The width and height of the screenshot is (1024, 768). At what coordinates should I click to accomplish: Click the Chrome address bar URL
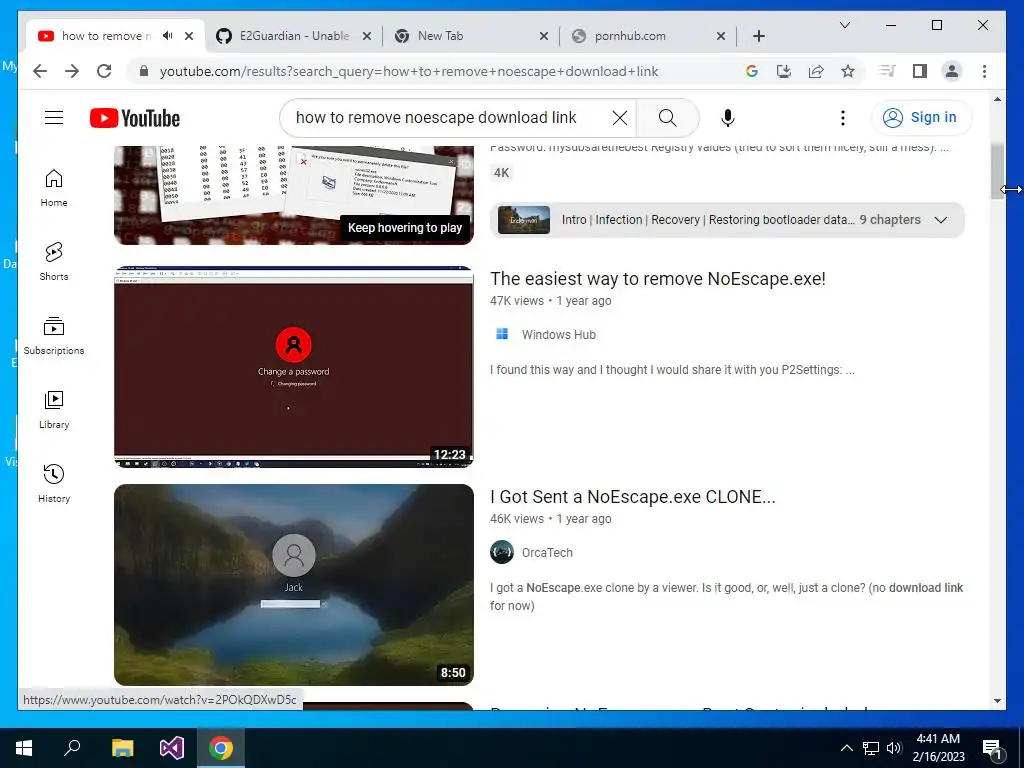coord(409,71)
